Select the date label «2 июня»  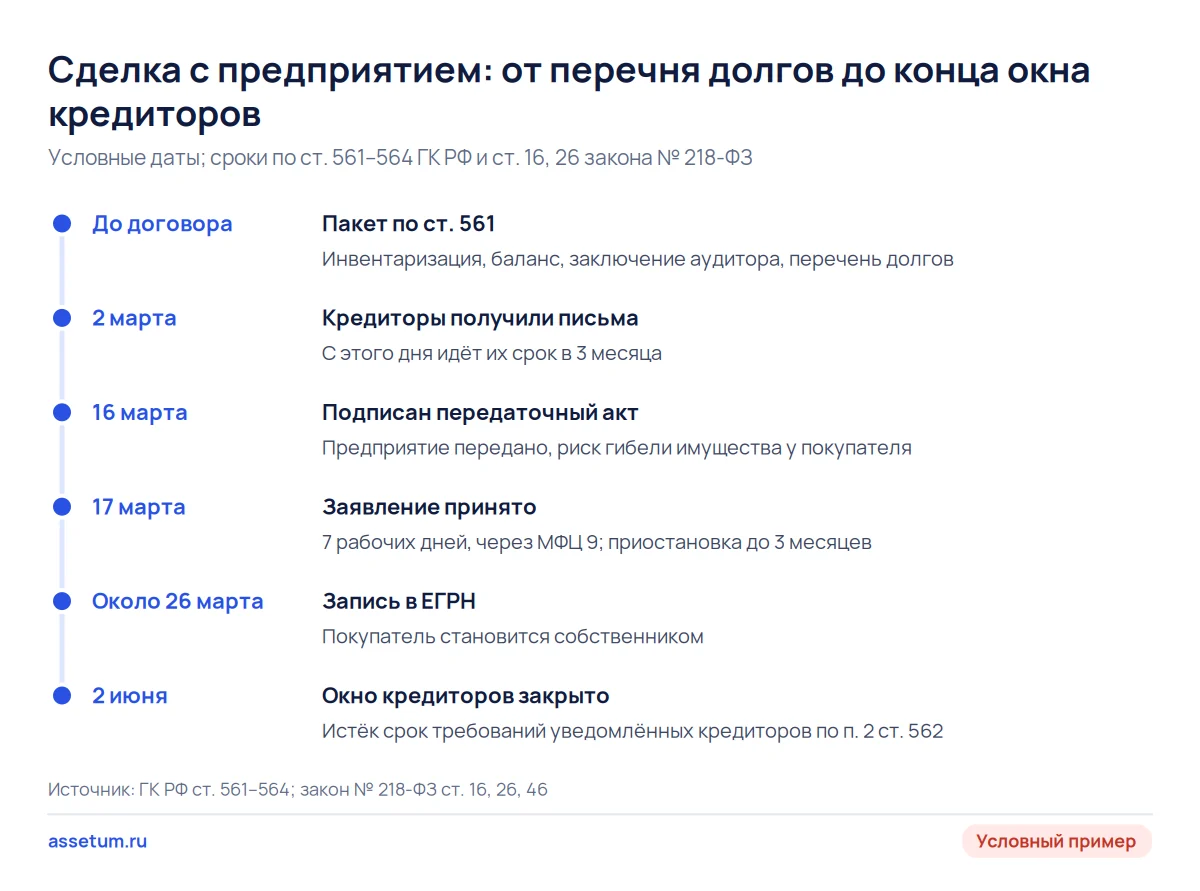[x=130, y=696]
